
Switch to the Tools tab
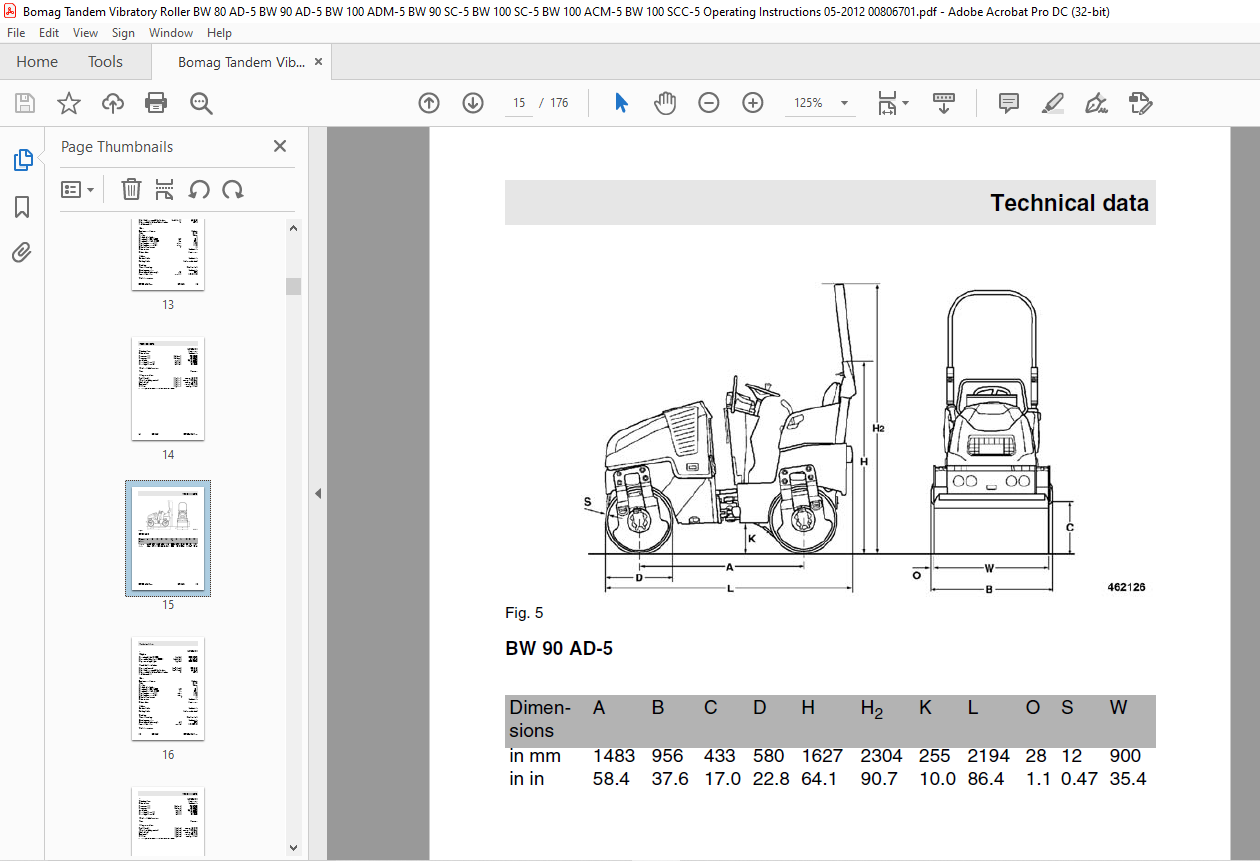(x=105, y=62)
